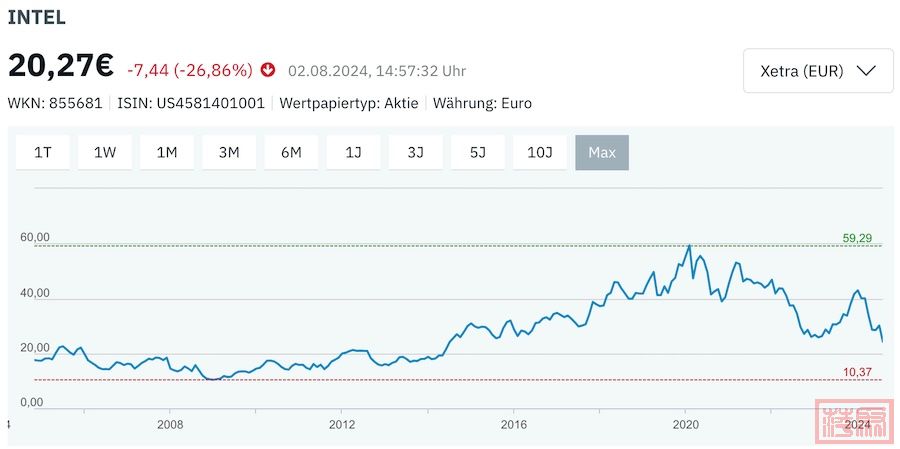Select the 1W time range

point(105,153)
